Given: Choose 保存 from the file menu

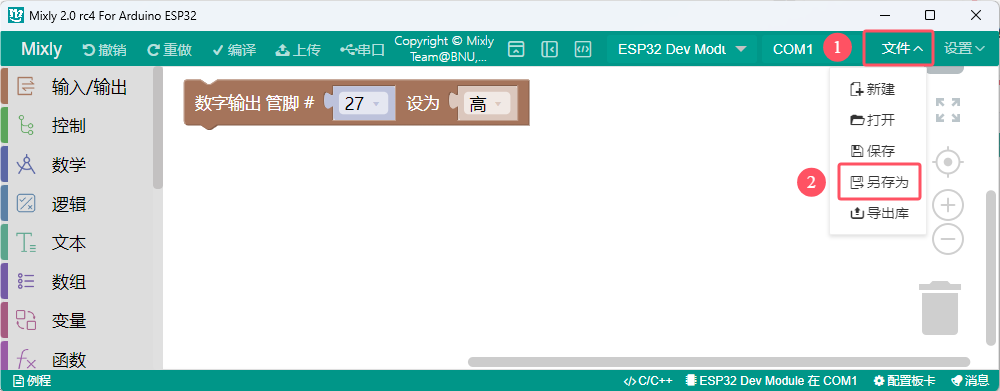Looking at the screenshot, I should pyautogui.click(x=873, y=151).
